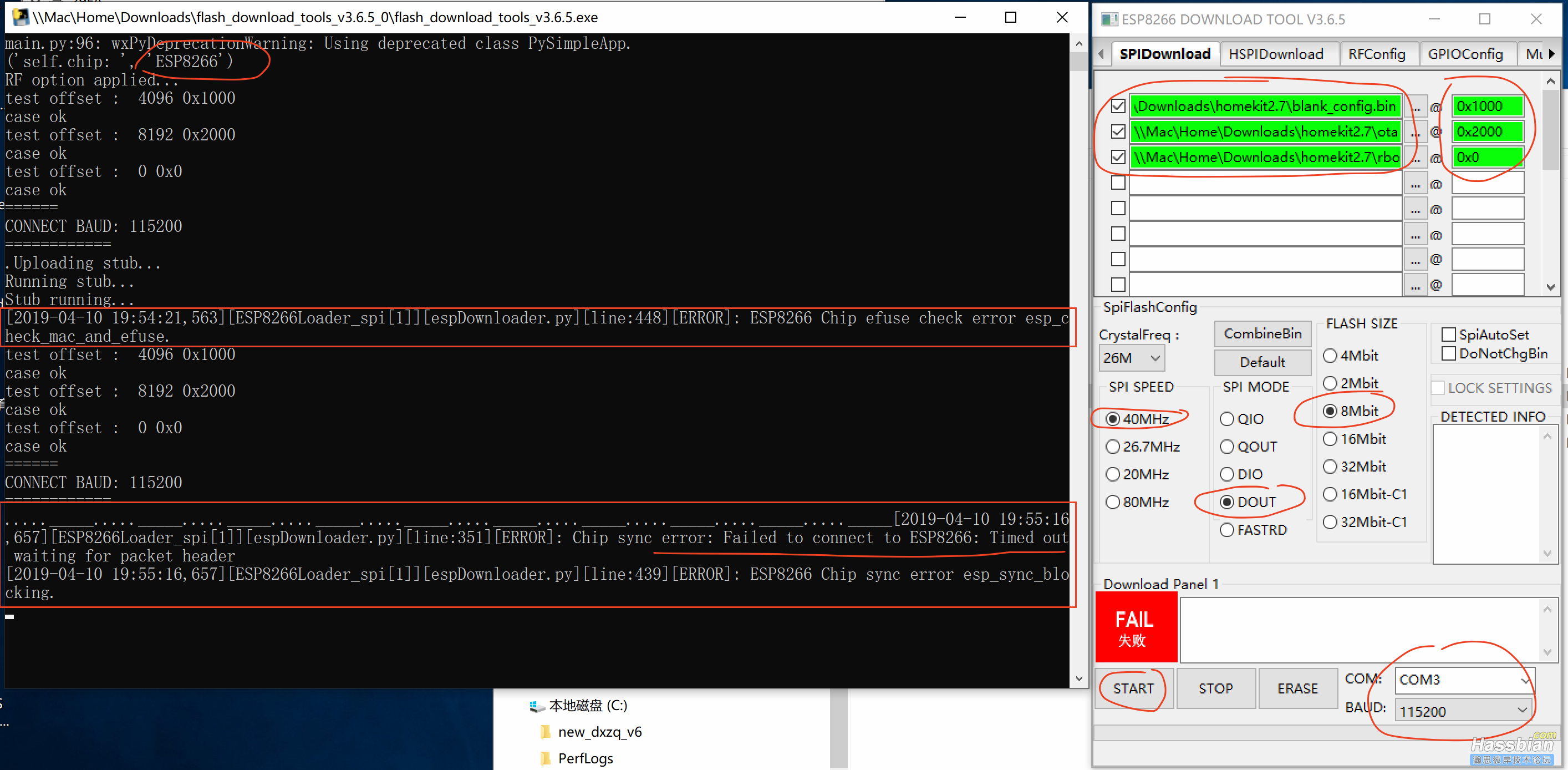Select DIO SPI mode
1568x770 pixels.
coord(1241,474)
